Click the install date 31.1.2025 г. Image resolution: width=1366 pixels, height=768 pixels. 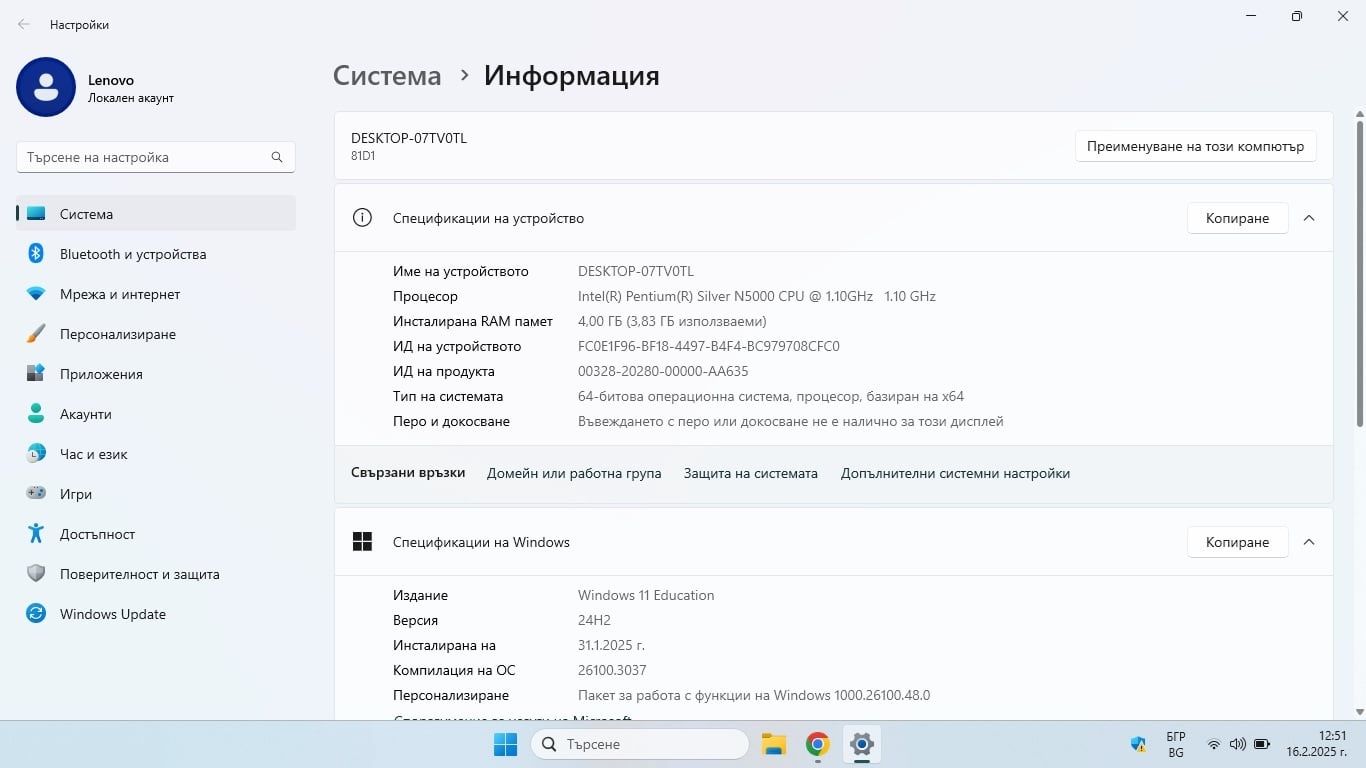point(611,645)
